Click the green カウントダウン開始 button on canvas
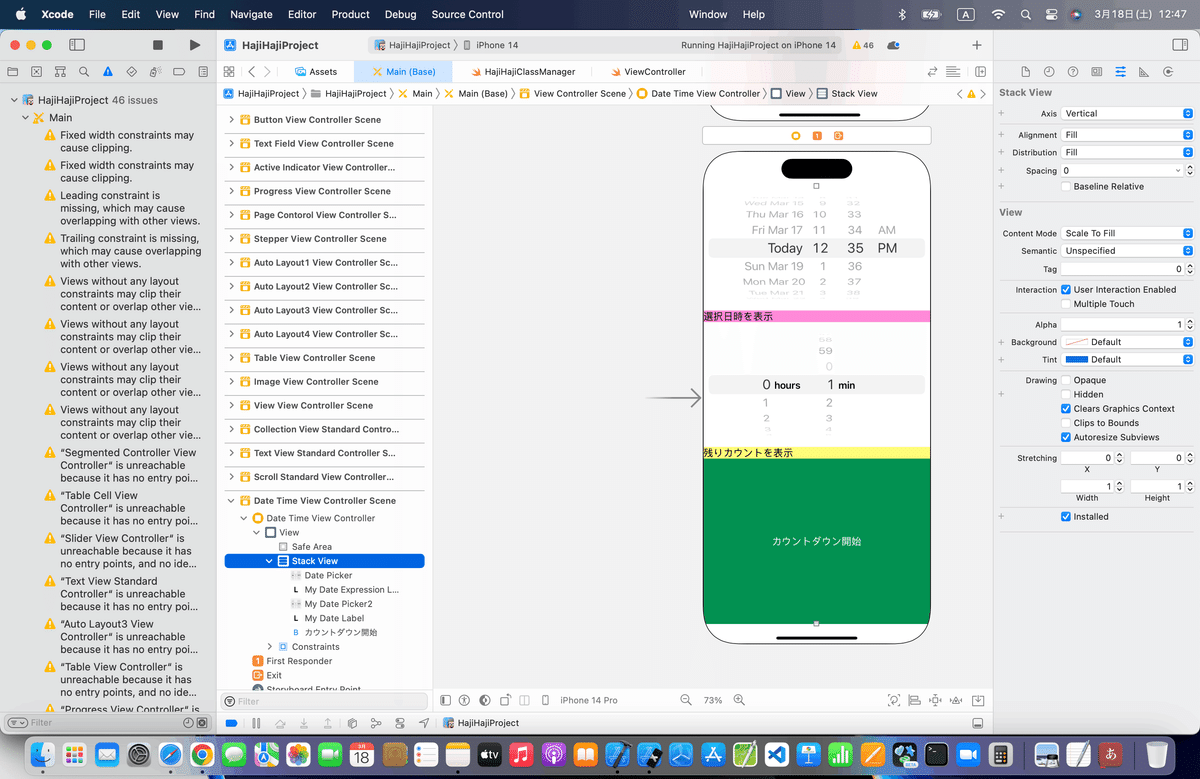The height and width of the screenshot is (779, 1200). click(x=817, y=541)
